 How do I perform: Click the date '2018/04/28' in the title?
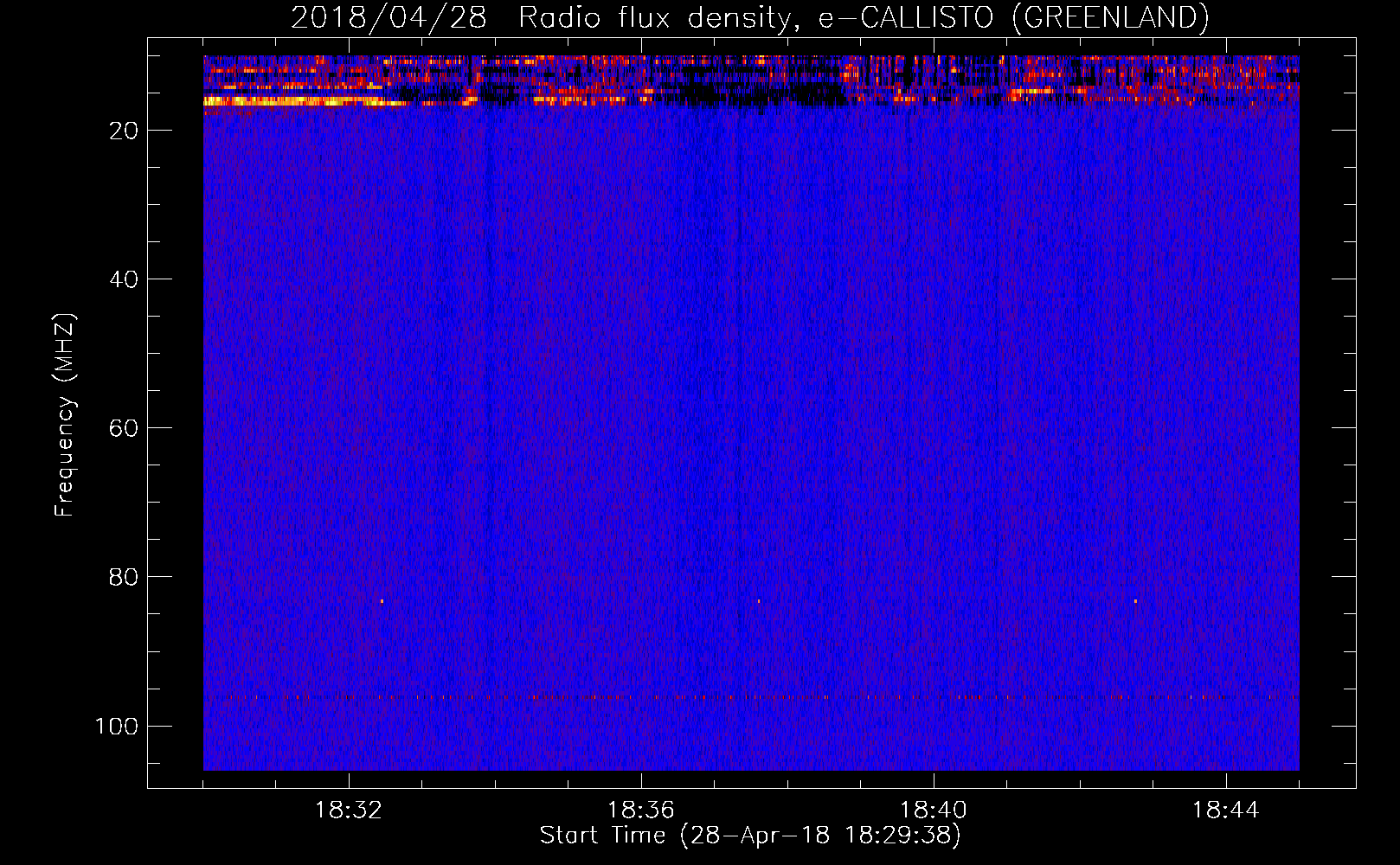coord(389,17)
